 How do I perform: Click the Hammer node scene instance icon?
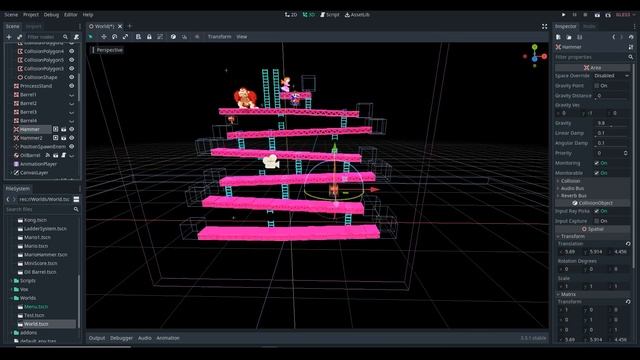click(64, 129)
